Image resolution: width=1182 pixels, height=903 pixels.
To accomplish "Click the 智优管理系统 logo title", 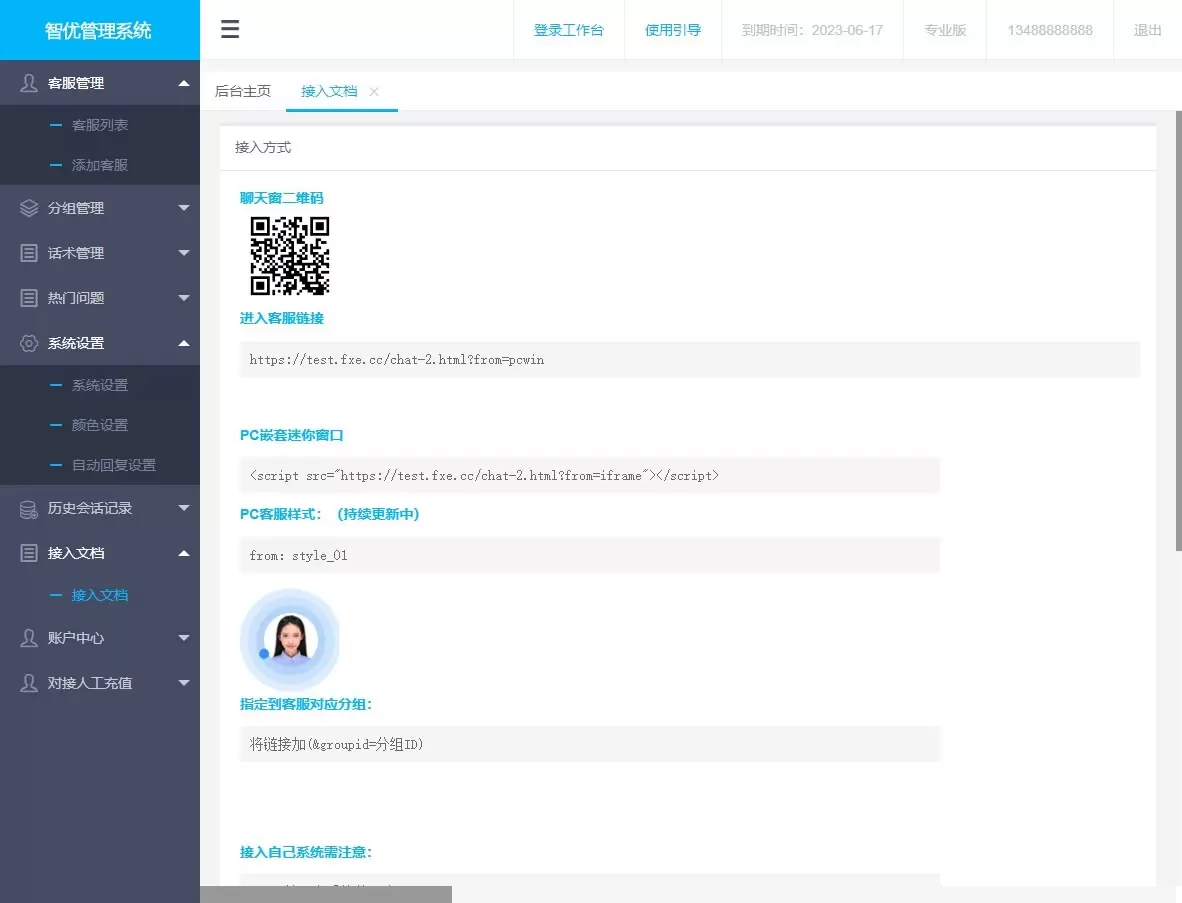I will (x=98, y=31).
